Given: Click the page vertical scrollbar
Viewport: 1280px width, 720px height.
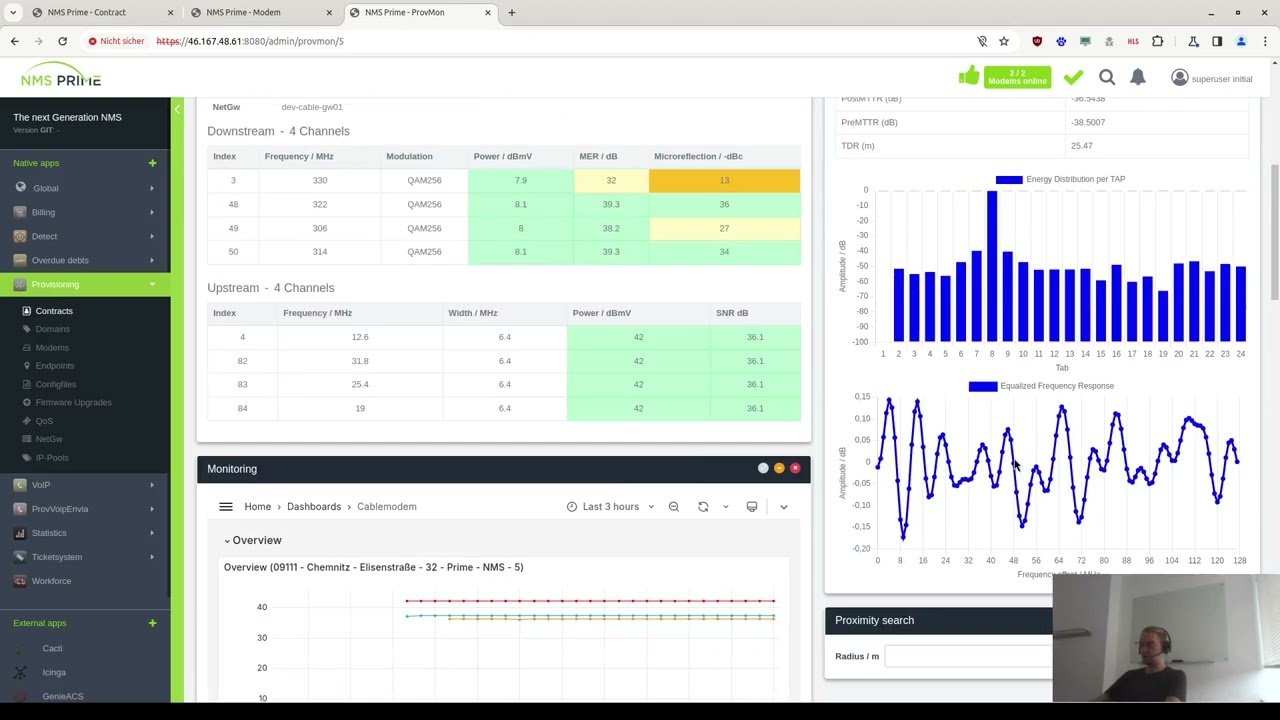Looking at the screenshot, I should tap(1274, 230).
